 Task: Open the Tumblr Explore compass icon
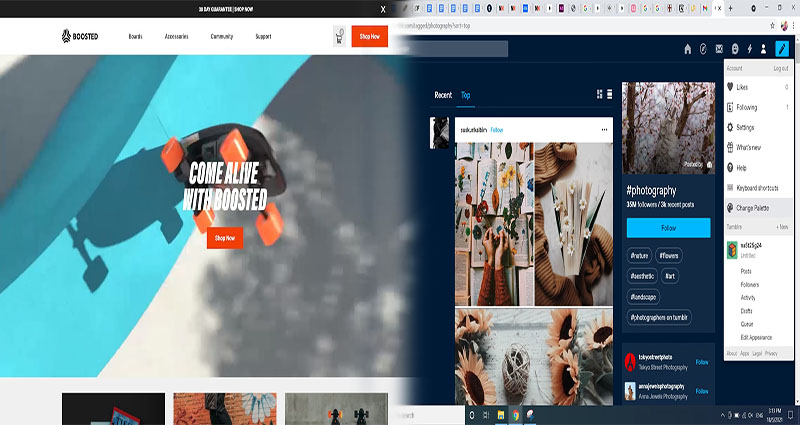tap(704, 49)
